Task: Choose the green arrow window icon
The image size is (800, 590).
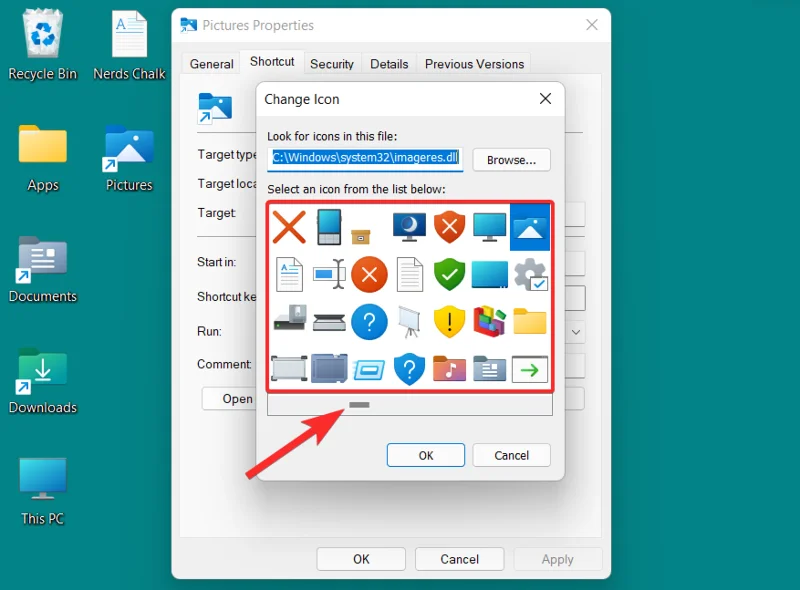Action: [529, 368]
